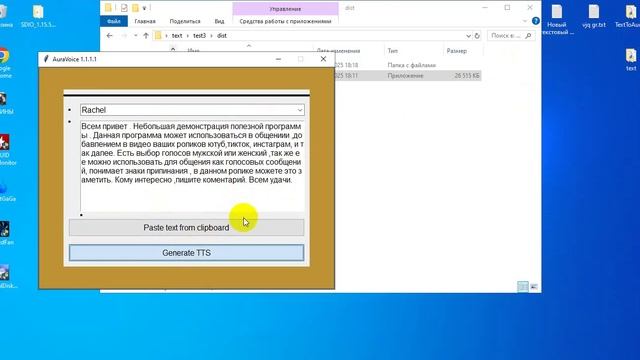640x360 pixels.
Task: Click Paste text from clipboard button
Action: pos(186,227)
